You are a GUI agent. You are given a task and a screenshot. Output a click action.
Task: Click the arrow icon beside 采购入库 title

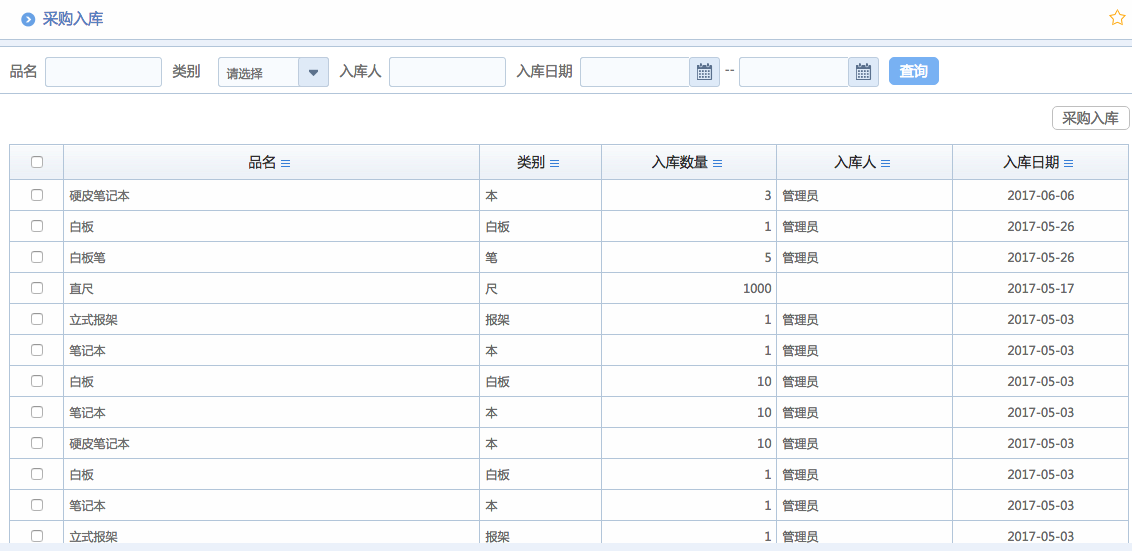[28, 19]
